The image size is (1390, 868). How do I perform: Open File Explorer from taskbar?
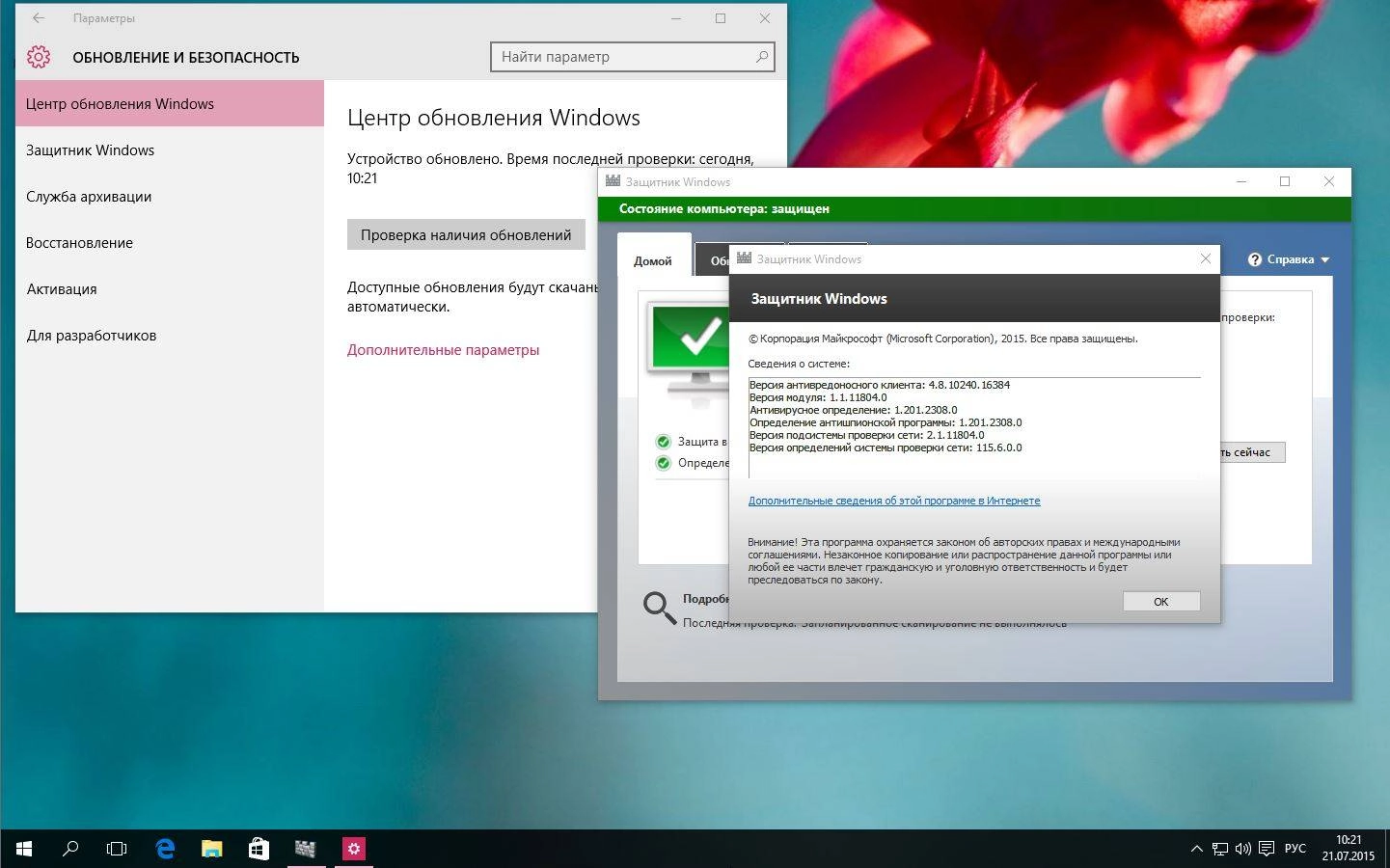tap(212, 849)
